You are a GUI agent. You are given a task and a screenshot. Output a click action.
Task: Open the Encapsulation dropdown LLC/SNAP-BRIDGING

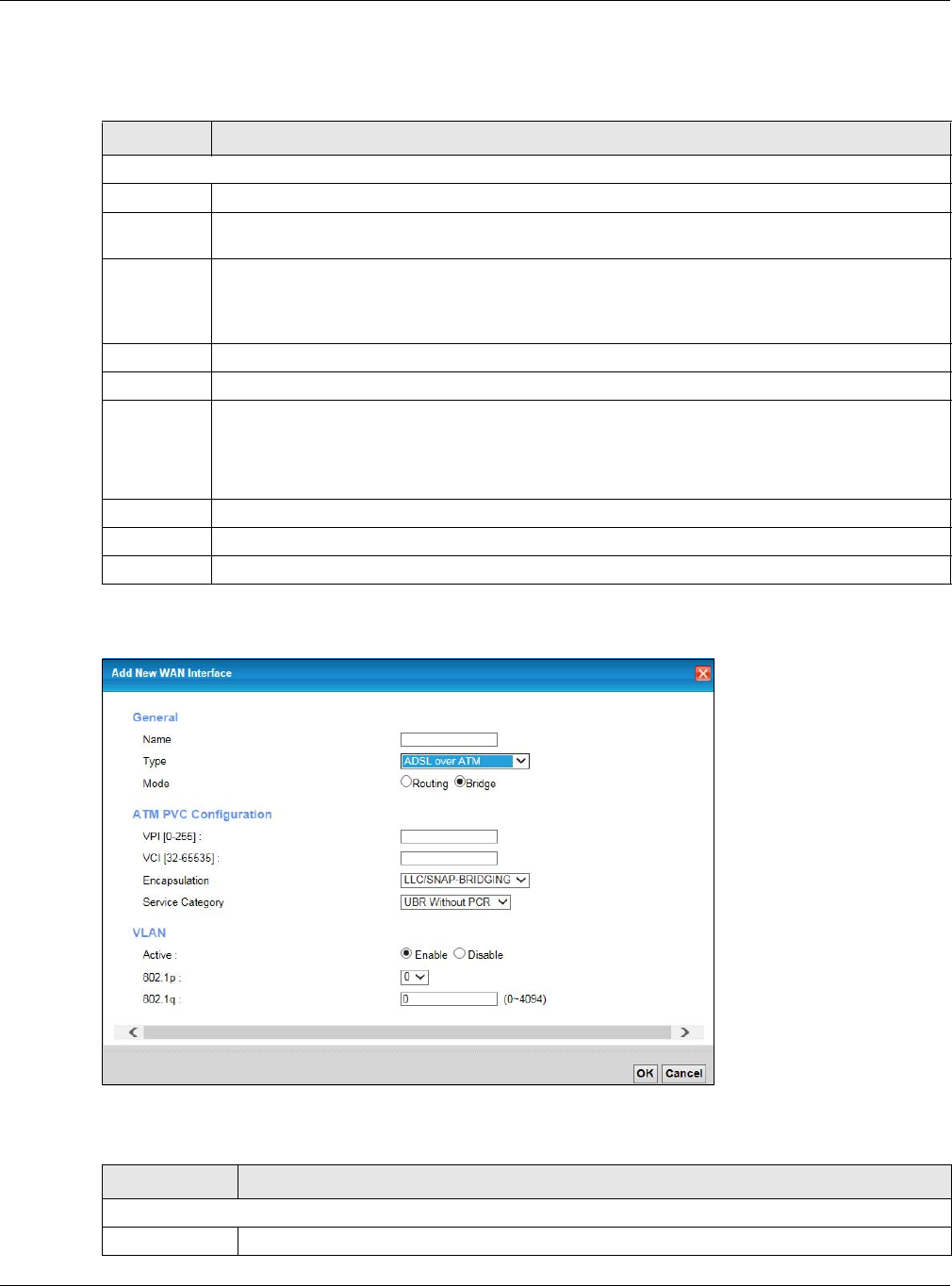tap(465, 880)
